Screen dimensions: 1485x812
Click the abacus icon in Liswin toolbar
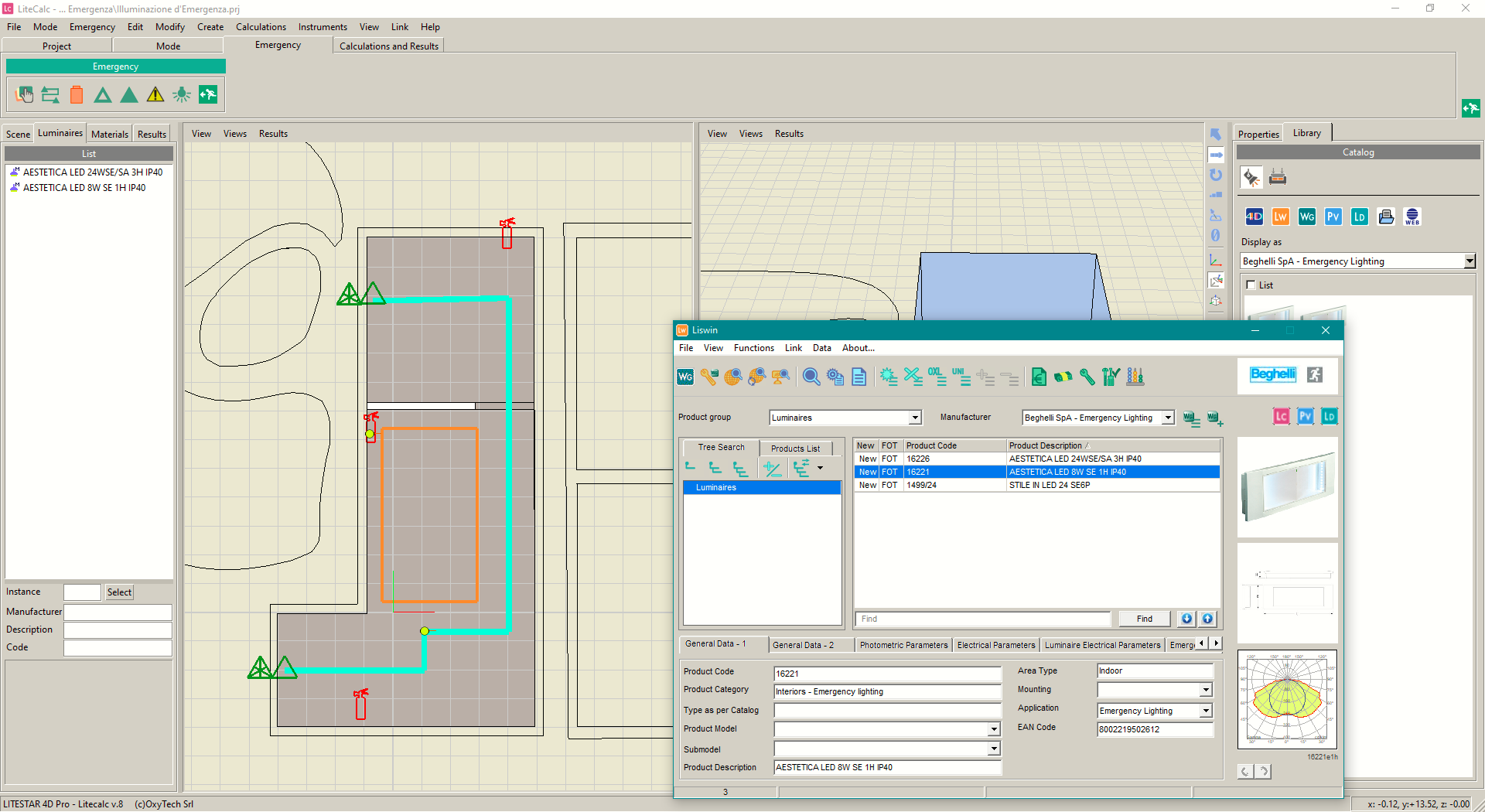(1135, 377)
